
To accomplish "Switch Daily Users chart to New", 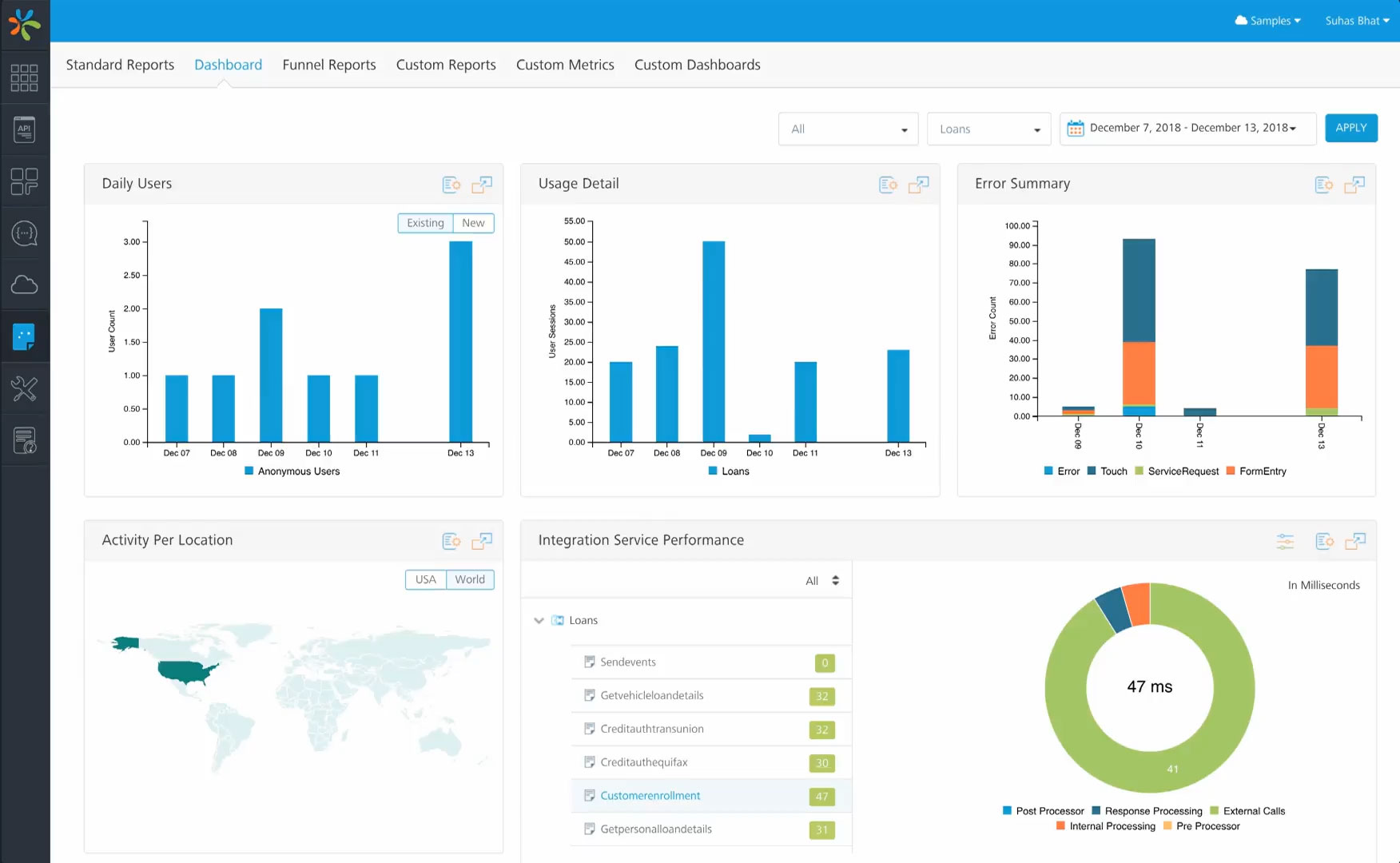I will point(473,223).
